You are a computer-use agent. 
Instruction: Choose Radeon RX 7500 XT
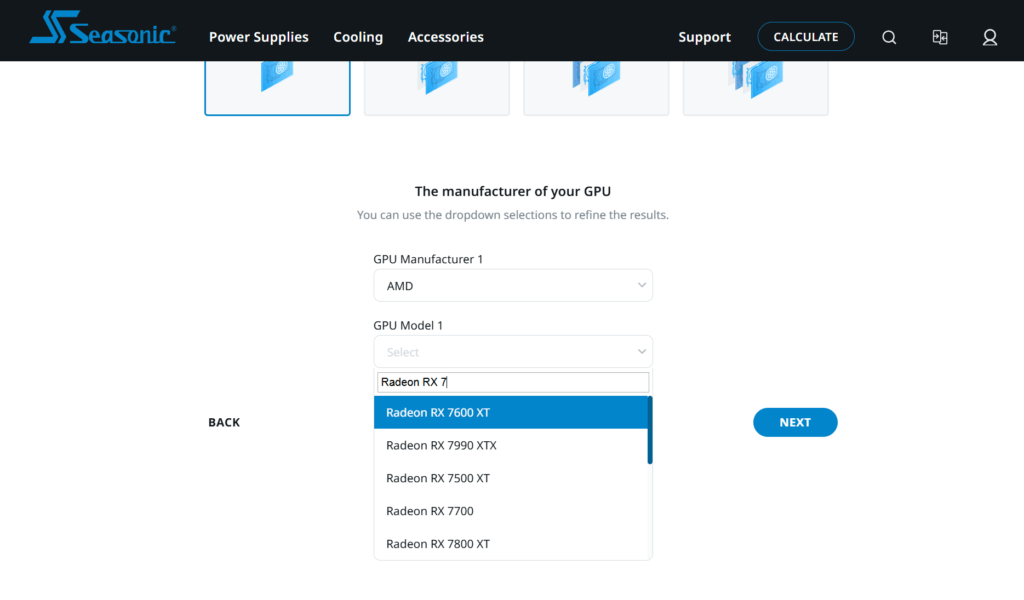tap(511, 478)
